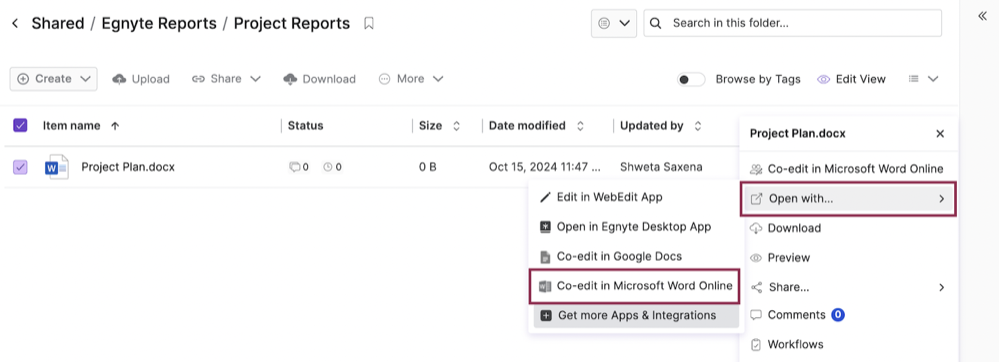The width and height of the screenshot is (999, 362).
Task: Open Comments from the context menu
Action: click(x=796, y=315)
